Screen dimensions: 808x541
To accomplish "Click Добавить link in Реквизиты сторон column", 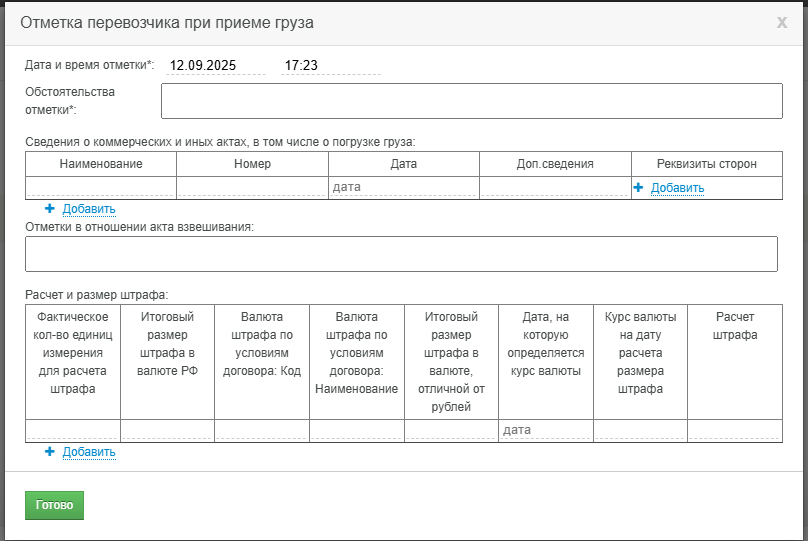I will (x=677, y=188).
